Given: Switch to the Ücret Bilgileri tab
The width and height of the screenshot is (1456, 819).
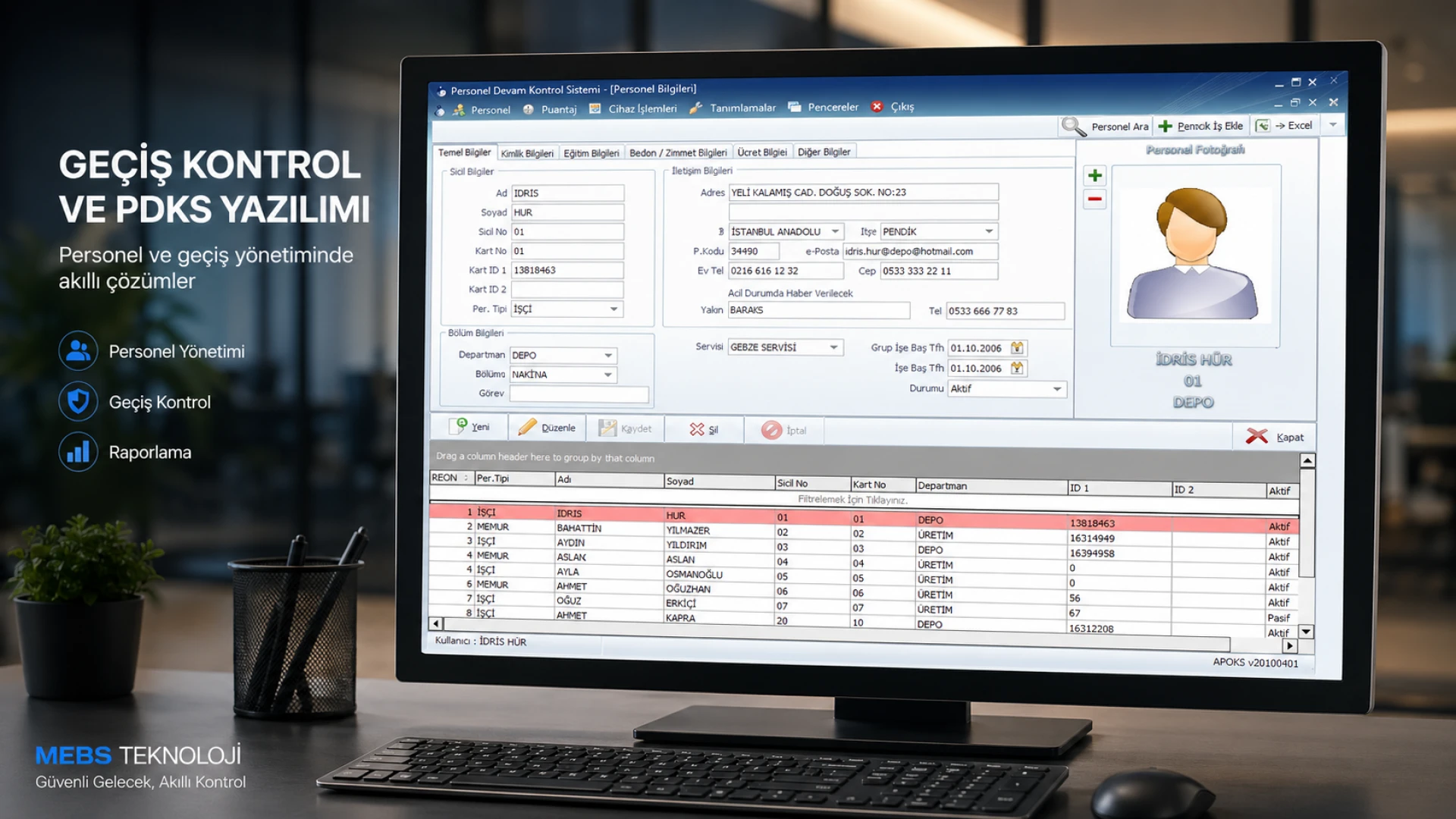Looking at the screenshot, I should 762,152.
